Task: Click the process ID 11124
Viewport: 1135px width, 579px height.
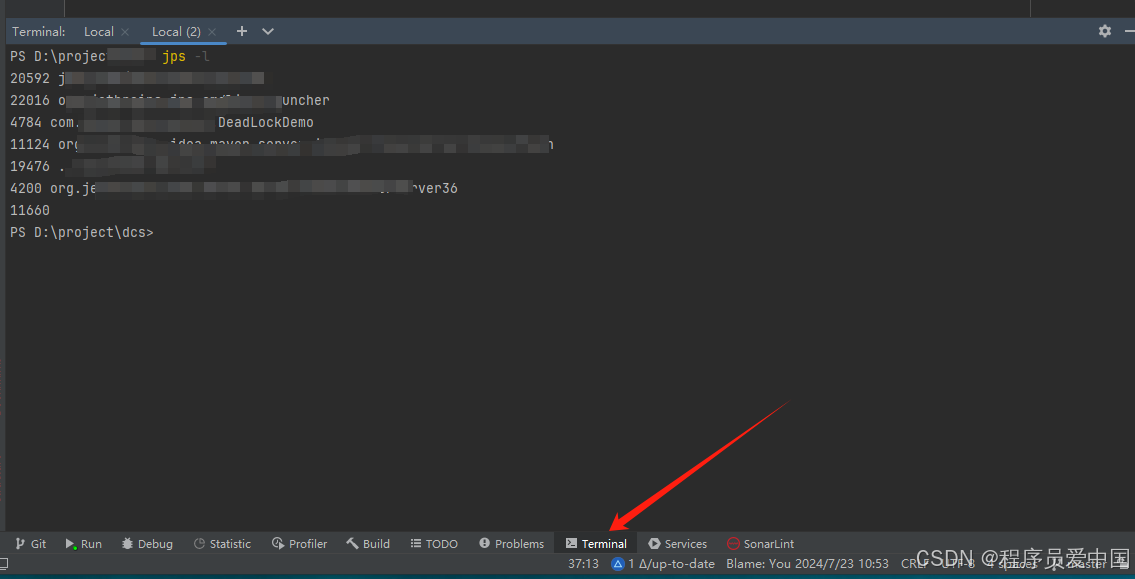Action: [30, 144]
